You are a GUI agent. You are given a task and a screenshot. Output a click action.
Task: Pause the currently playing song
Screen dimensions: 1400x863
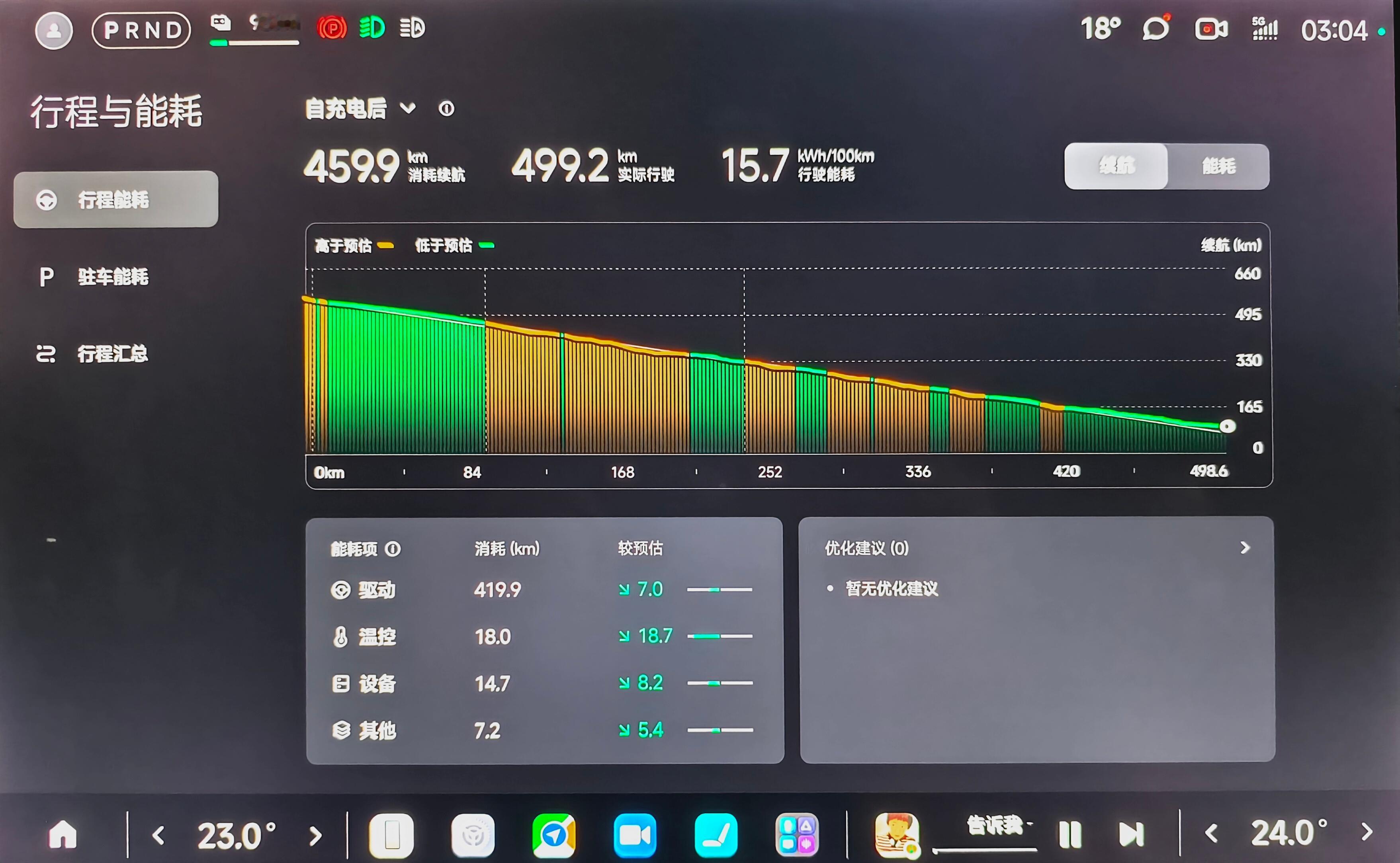[1070, 834]
